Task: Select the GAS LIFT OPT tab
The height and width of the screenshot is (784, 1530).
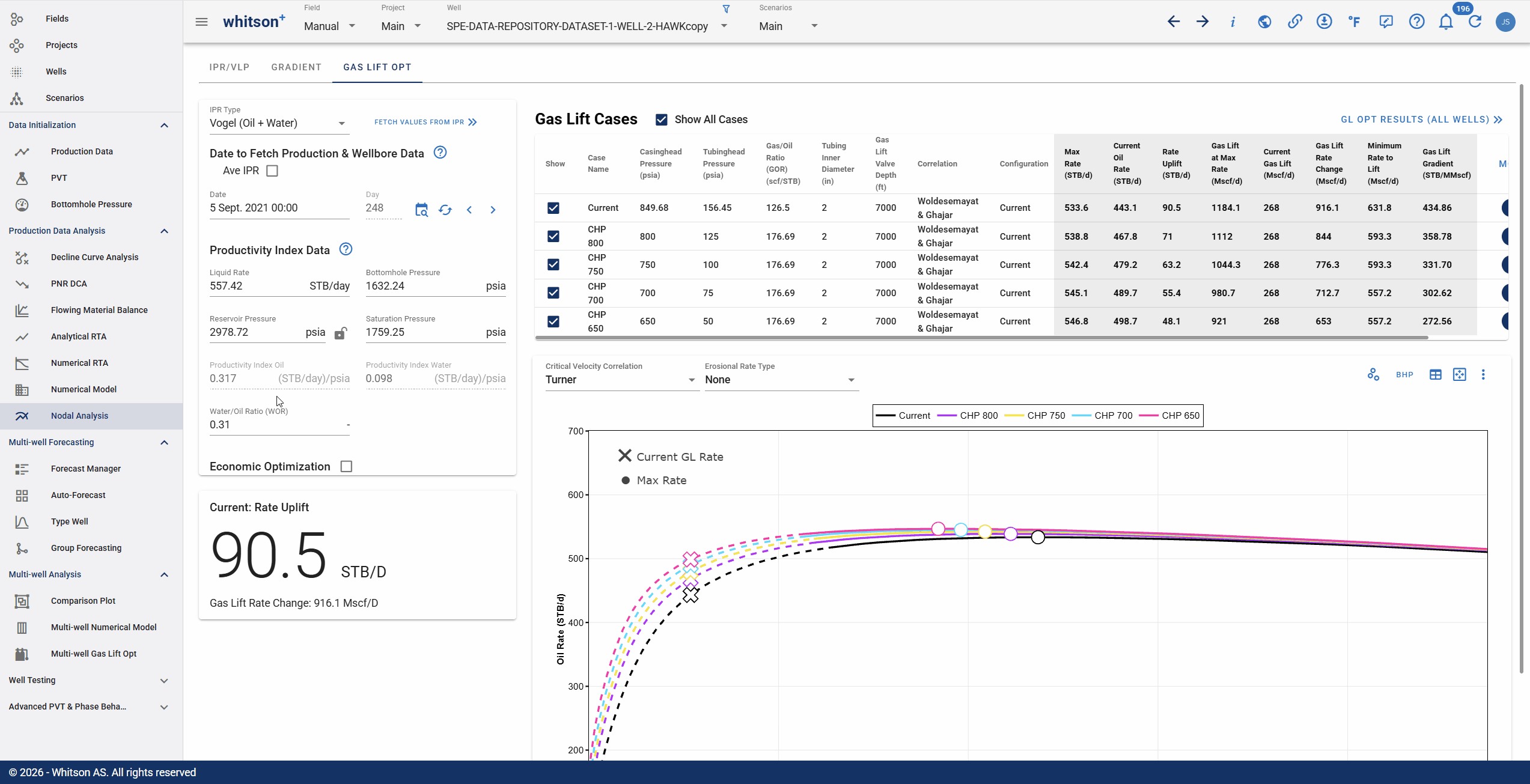Action: point(377,67)
